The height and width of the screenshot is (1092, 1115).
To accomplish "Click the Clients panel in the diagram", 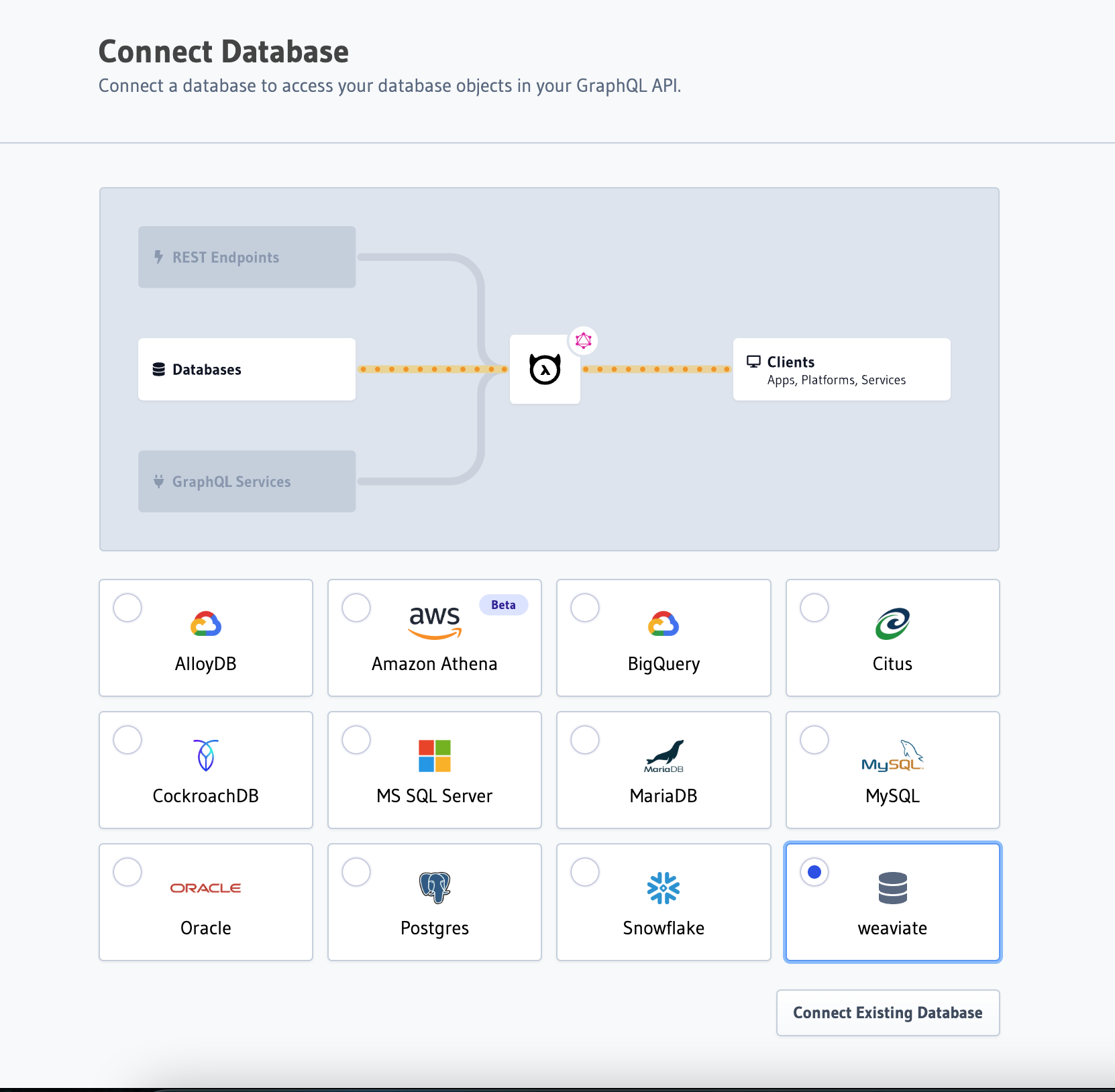I will [x=841, y=369].
